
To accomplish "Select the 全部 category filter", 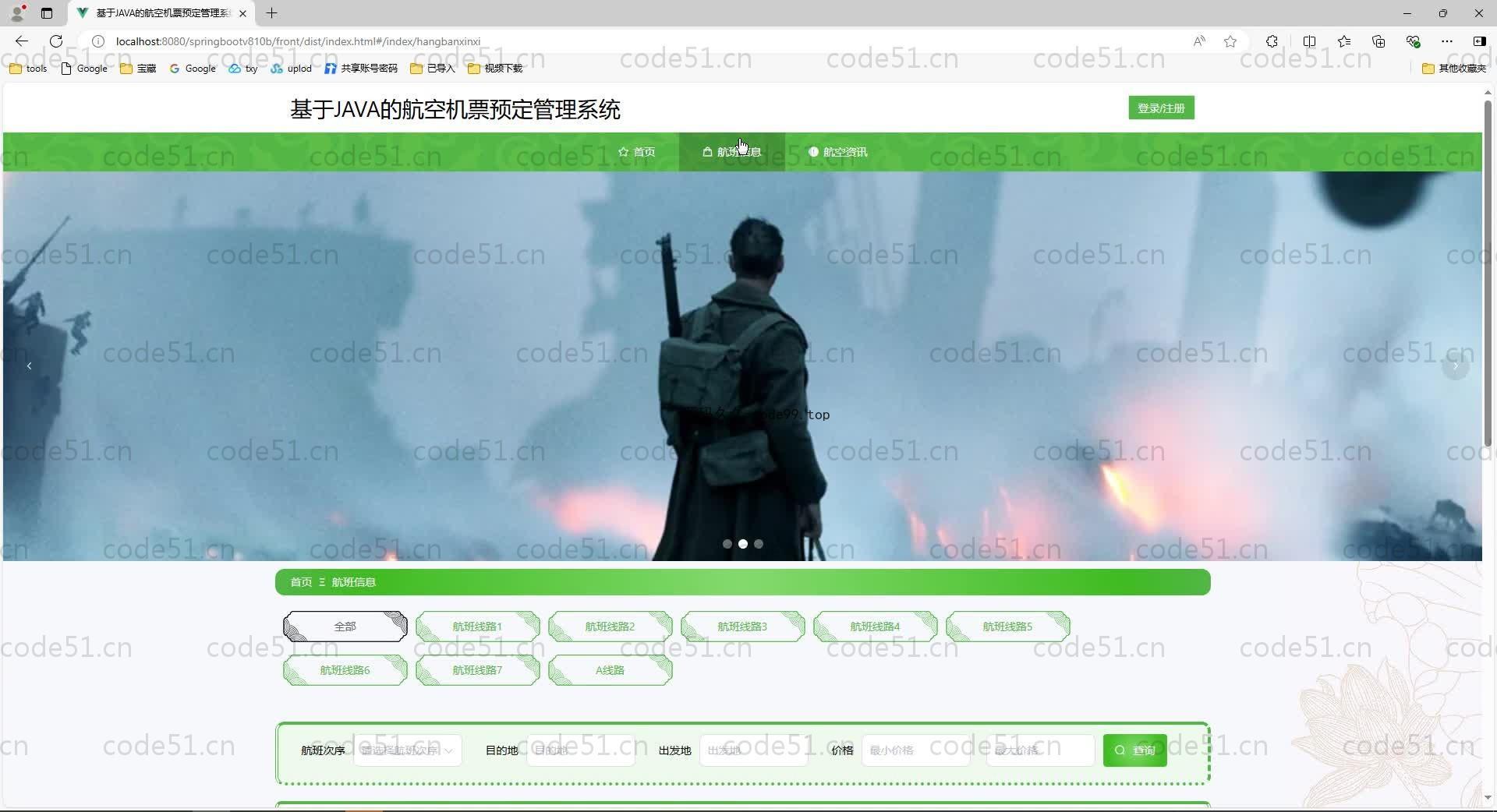I will 345,627.
